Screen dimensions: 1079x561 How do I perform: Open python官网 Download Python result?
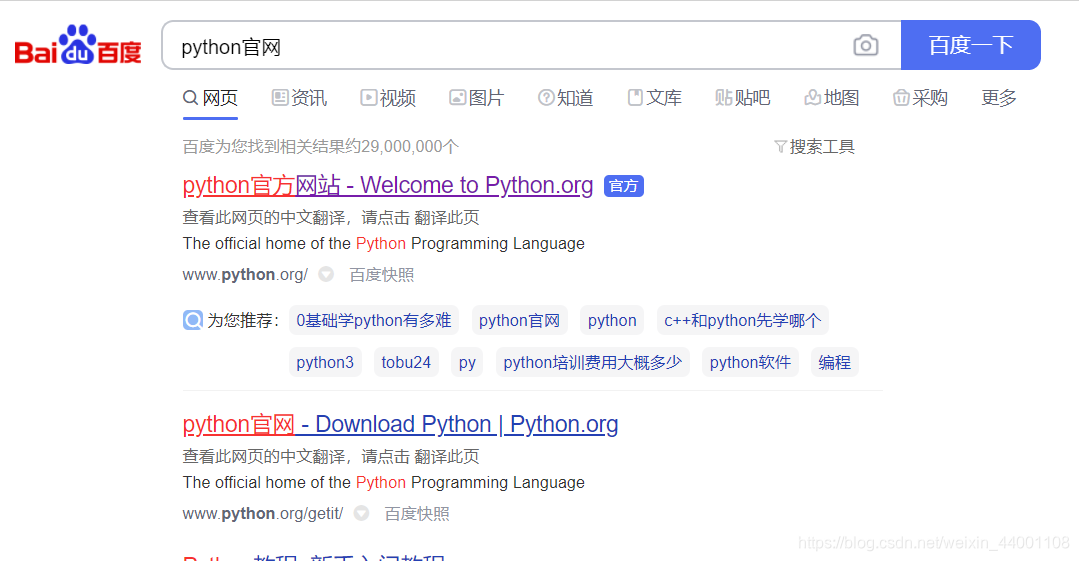(400, 424)
